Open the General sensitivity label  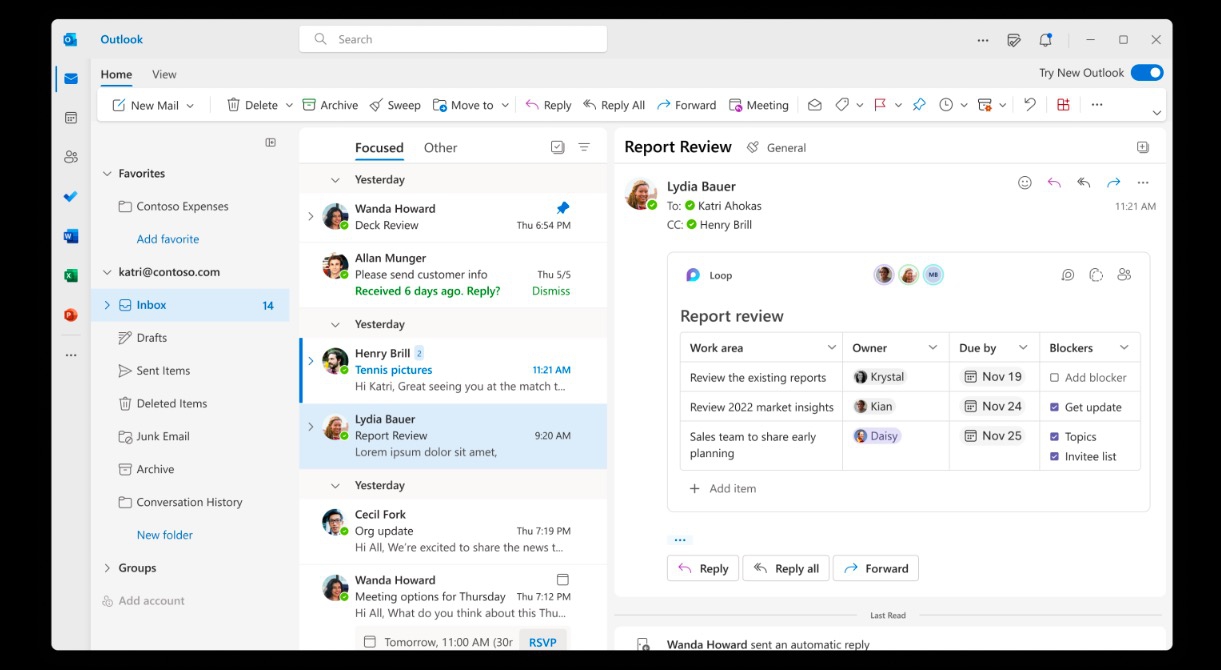(776, 147)
